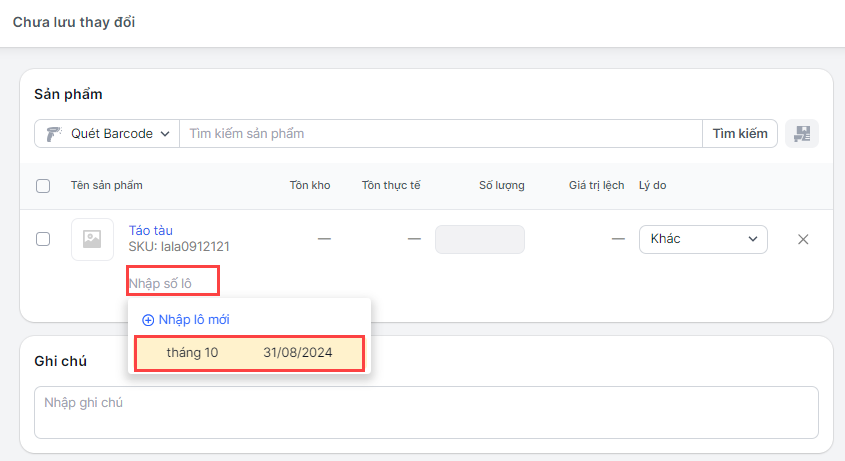Tick the select-all checkbox in table header
This screenshot has width=845, height=461.
[x=43, y=186]
